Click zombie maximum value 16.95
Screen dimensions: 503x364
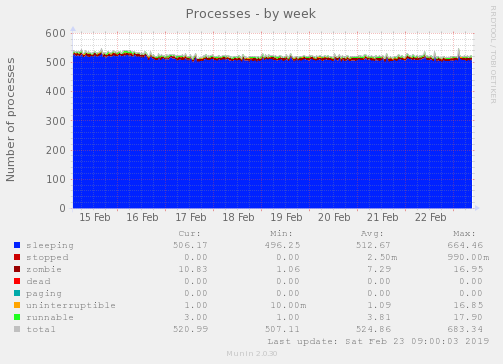coord(468,269)
